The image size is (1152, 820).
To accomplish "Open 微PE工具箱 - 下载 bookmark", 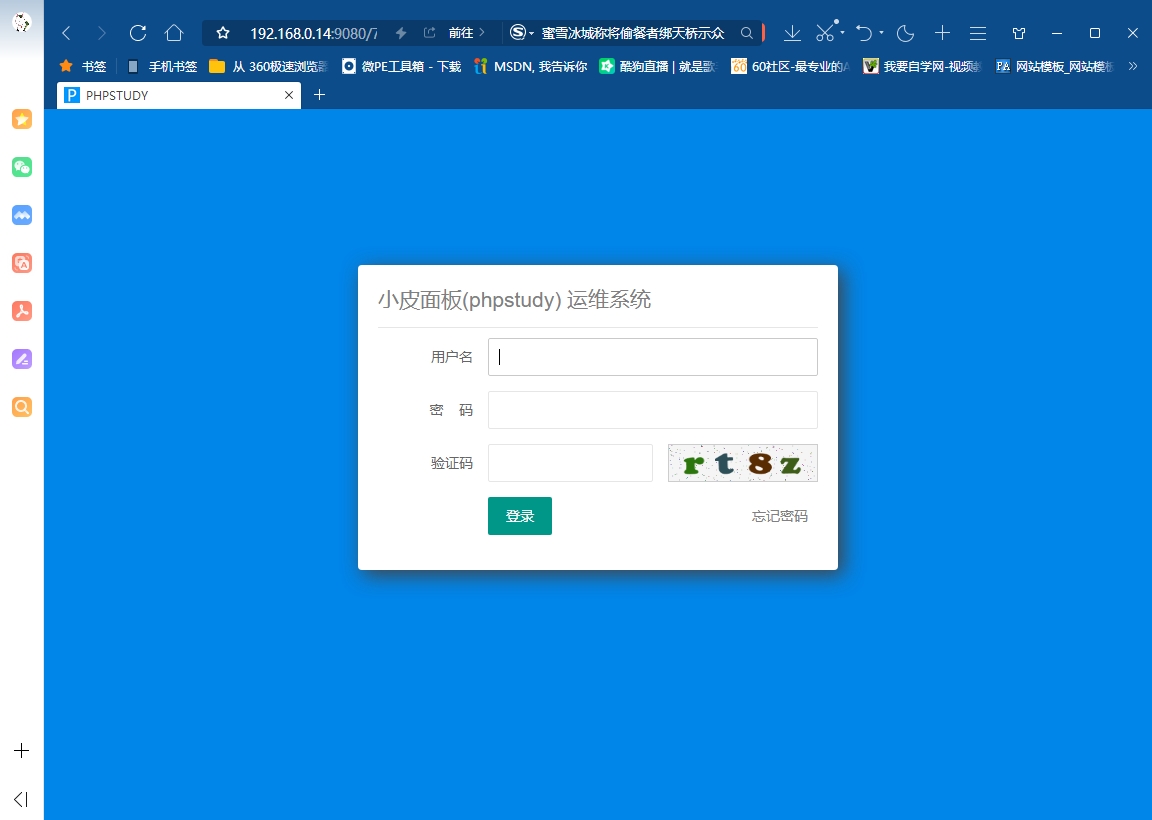I will (x=402, y=66).
